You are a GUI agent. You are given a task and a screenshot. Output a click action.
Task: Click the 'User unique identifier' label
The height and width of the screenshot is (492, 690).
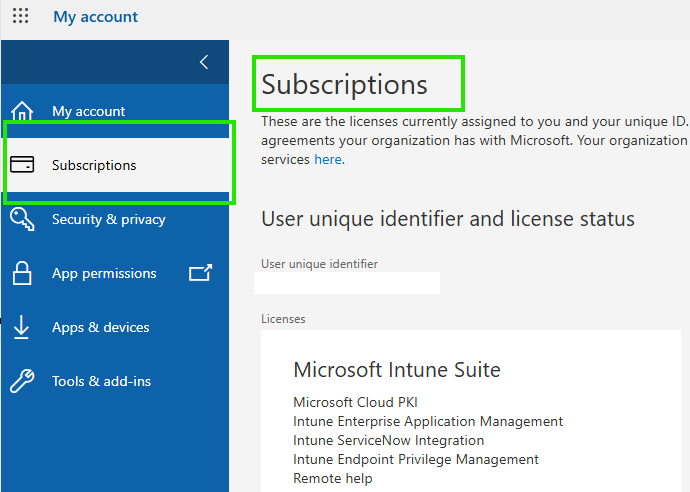click(x=319, y=264)
